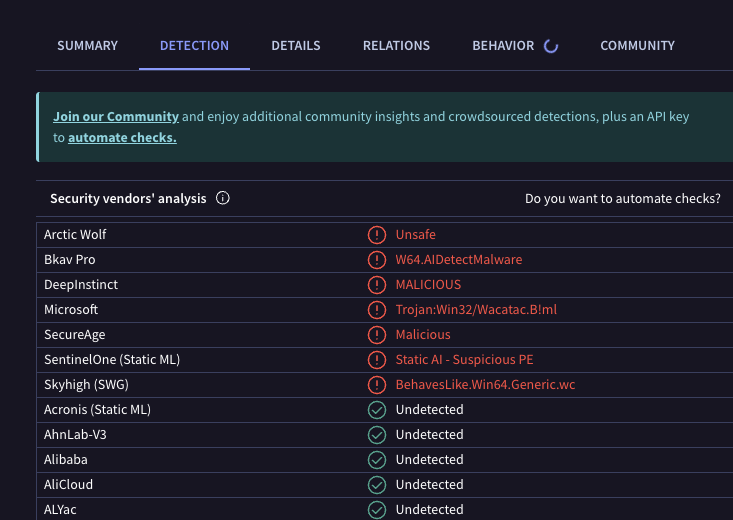
Task: Click the SecureAge vendor name
Action: point(75,334)
